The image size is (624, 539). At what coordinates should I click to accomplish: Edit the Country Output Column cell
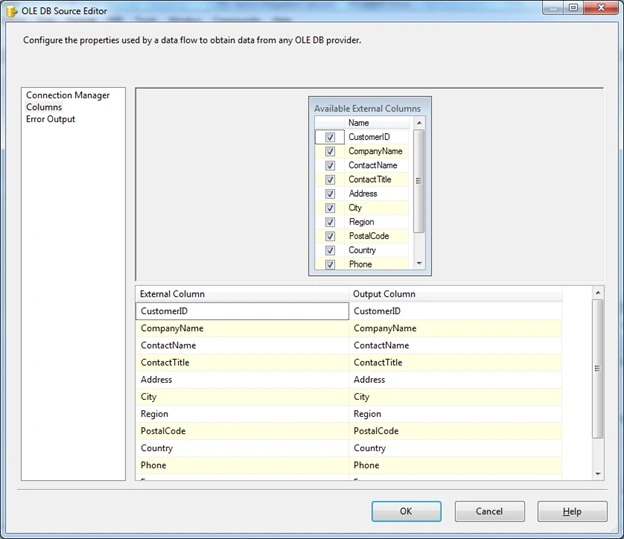[x=455, y=448]
